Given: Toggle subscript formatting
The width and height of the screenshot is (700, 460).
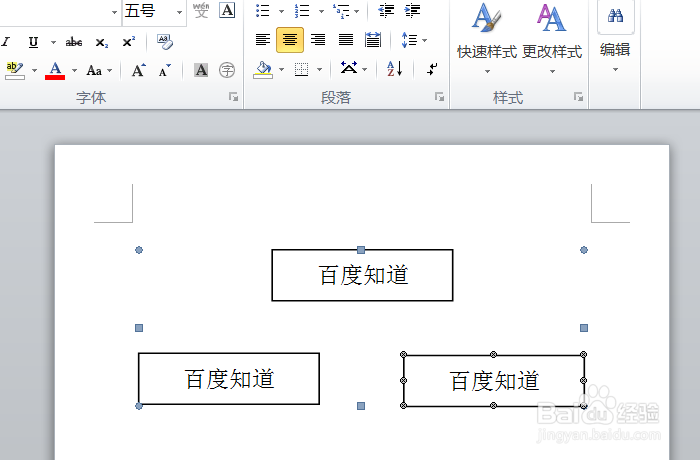Looking at the screenshot, I should tap(101, 42).
